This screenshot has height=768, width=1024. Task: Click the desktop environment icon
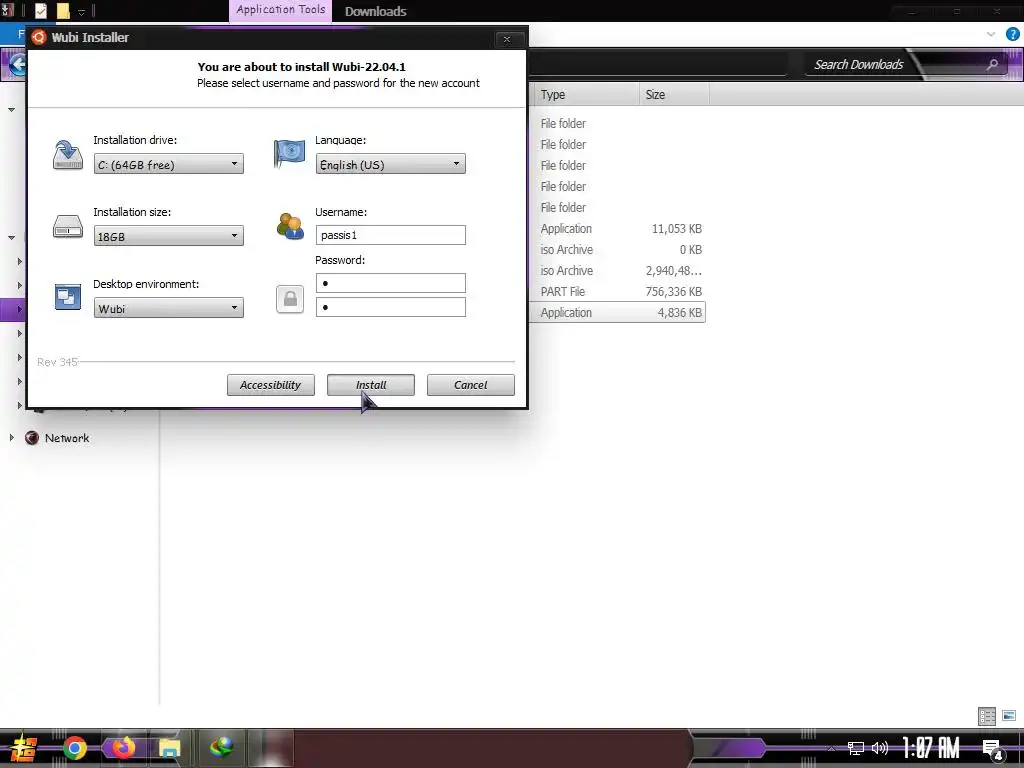[68, 297]
